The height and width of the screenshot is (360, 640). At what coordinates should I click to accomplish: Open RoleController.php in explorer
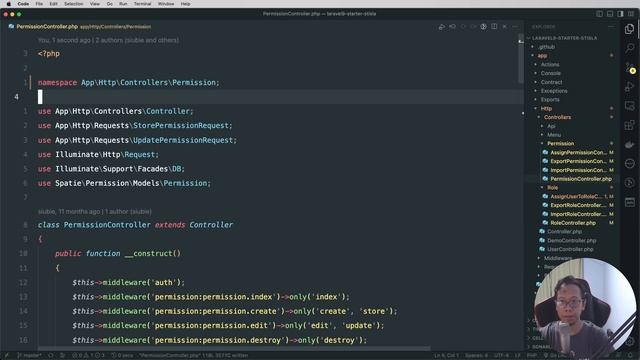[573, 223]
